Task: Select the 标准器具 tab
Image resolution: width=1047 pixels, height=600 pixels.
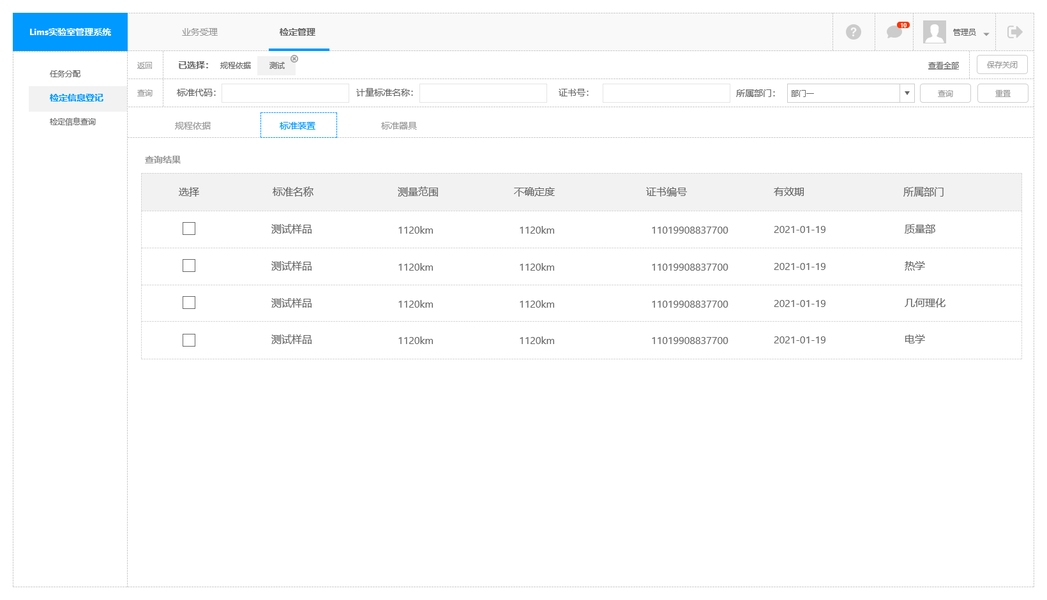Action: (399, 125)
